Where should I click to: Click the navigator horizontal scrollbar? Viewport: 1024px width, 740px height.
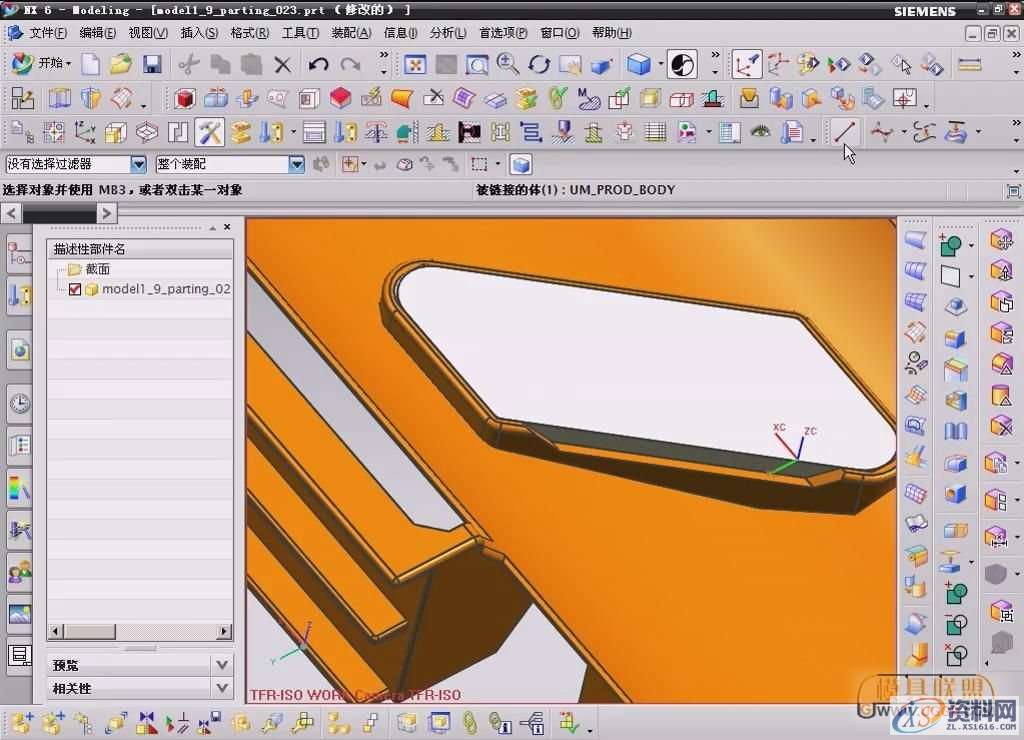(138, 631)
